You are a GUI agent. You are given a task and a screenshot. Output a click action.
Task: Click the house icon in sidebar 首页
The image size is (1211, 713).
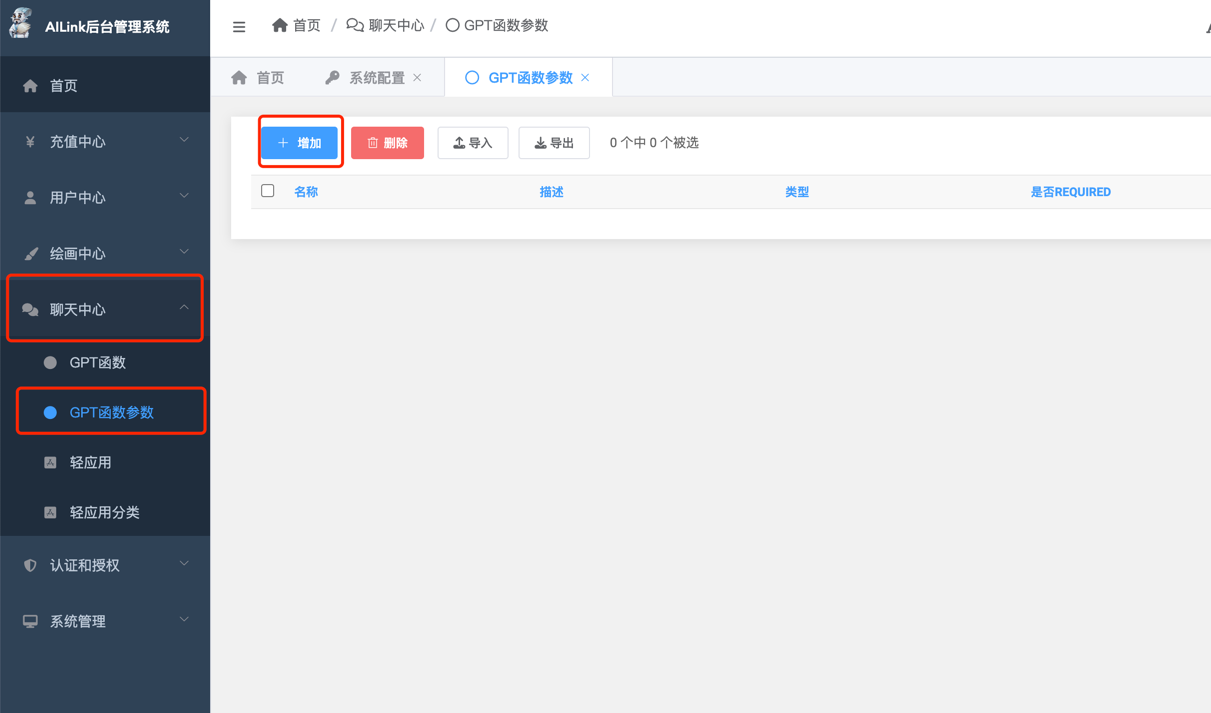[x=30, y=86]
